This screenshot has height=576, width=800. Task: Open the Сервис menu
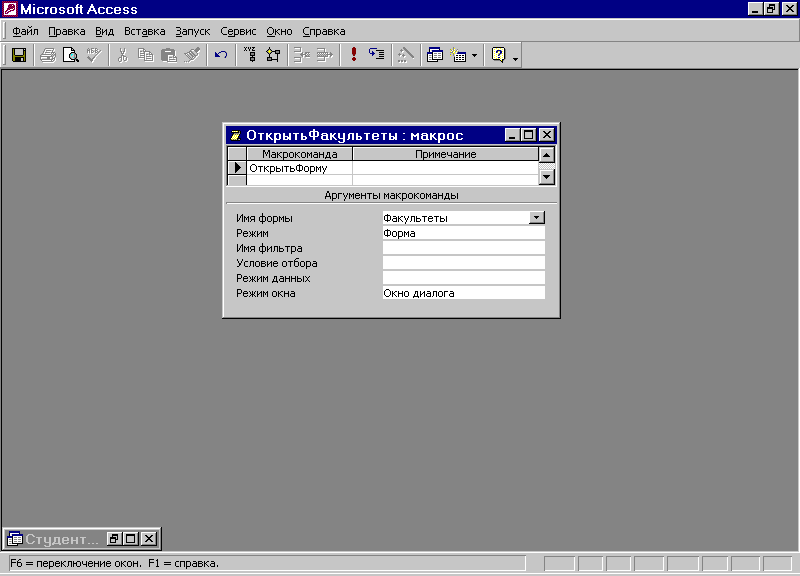[x=238, y=31]
